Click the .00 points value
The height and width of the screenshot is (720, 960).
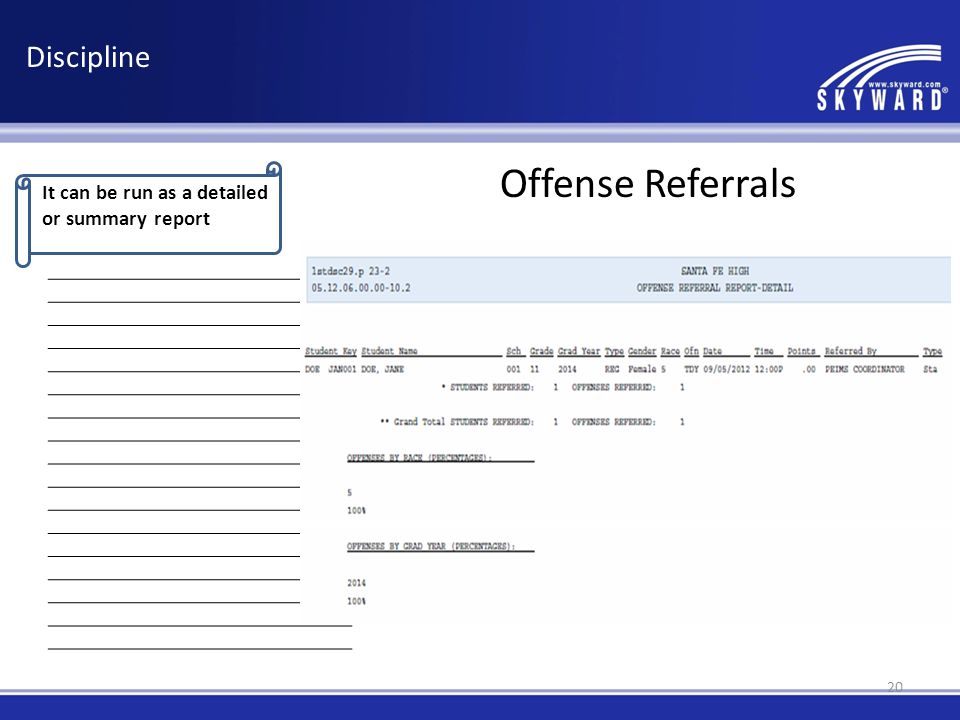coord(809,369)
